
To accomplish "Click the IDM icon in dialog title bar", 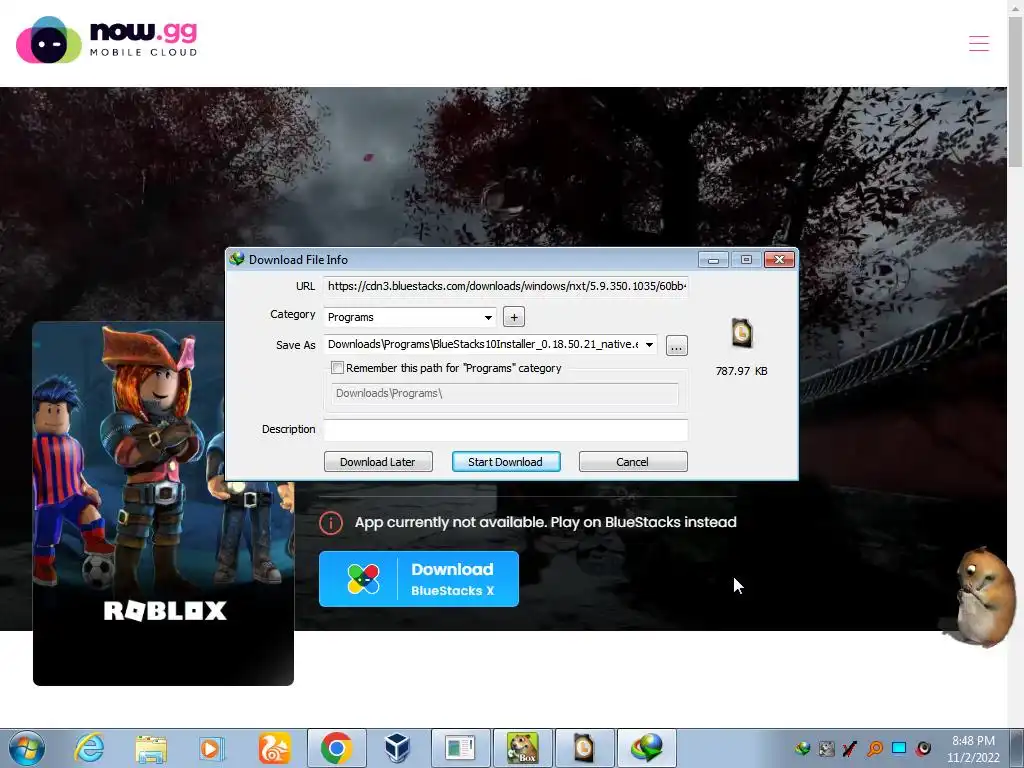I will (x=236, y=259).
